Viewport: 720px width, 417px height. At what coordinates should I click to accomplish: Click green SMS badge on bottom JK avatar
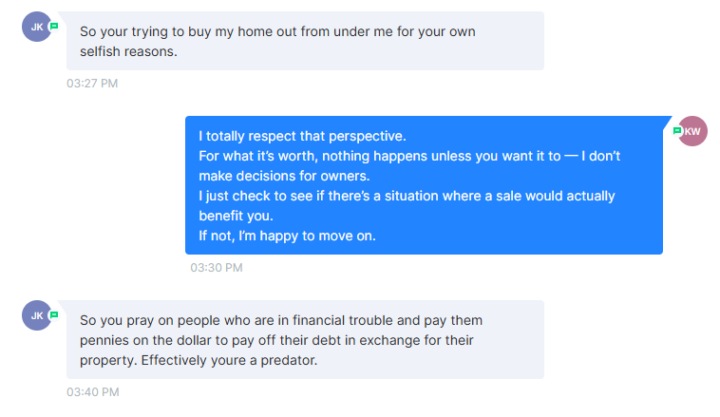click(53, 315)
